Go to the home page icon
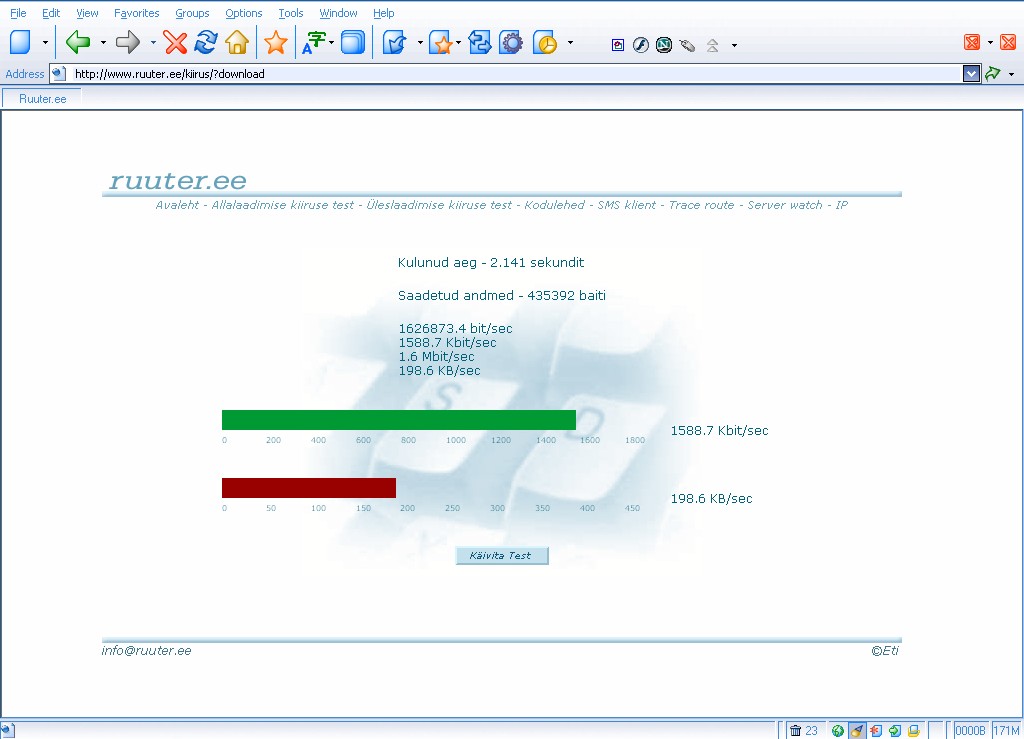This screenshot has width=1024, height=739. point(236,42)
